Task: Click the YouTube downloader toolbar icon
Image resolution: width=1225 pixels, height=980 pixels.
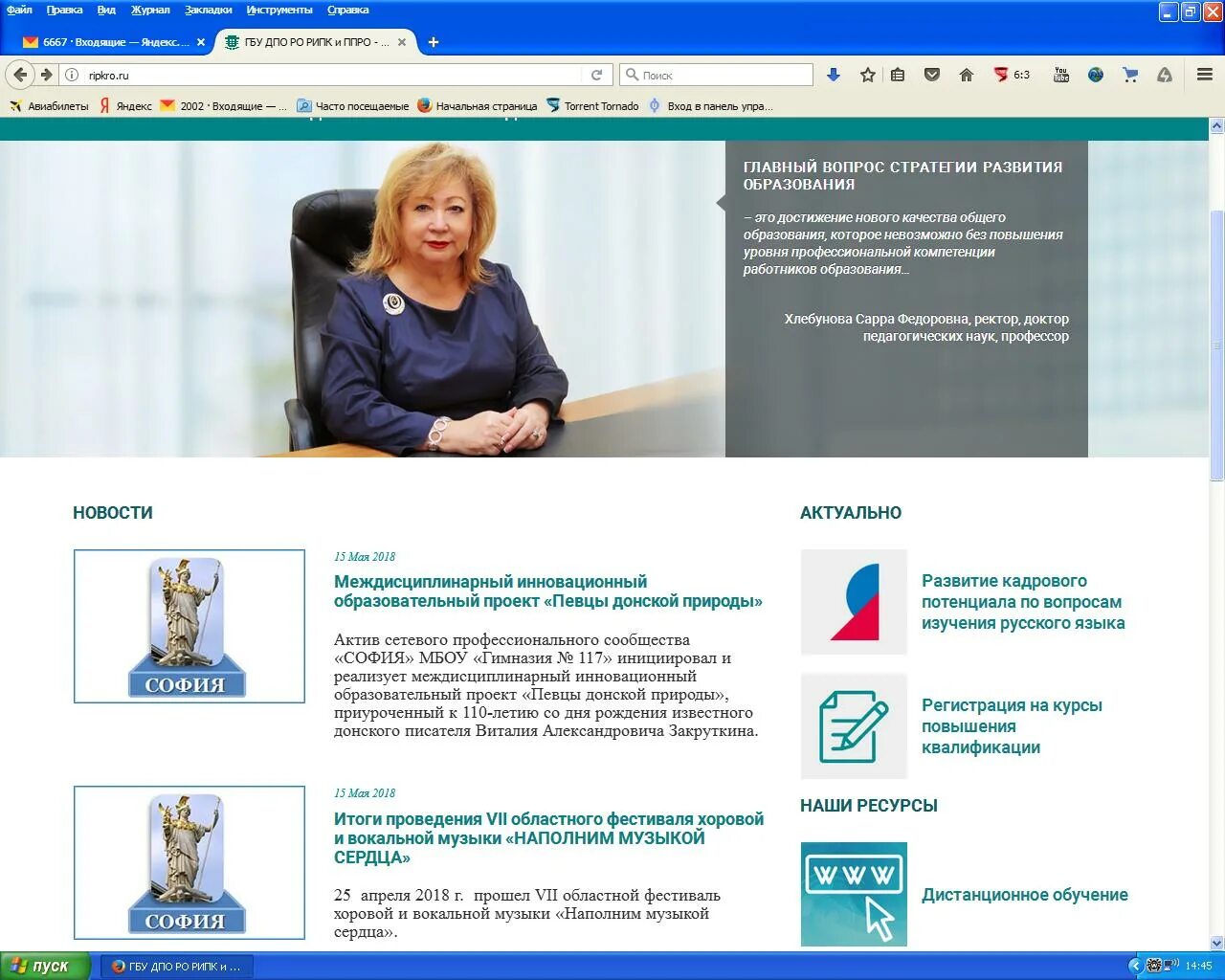Action: [1060, 74]
